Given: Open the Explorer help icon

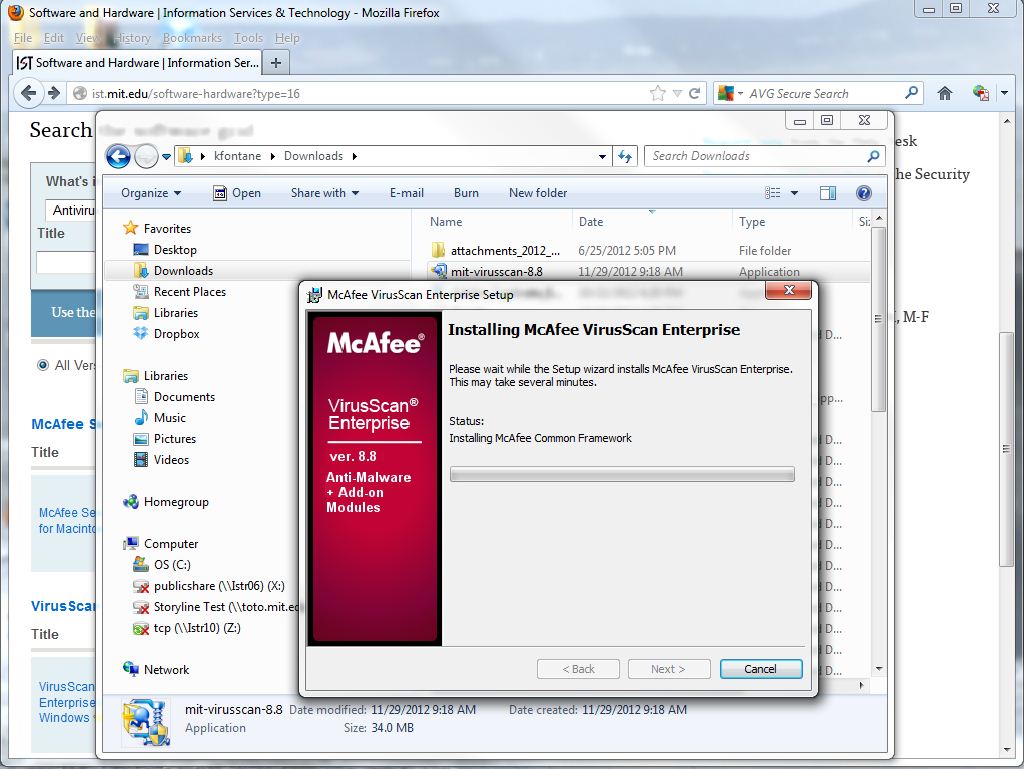Looking at the screenshot, I should point(864,193).
